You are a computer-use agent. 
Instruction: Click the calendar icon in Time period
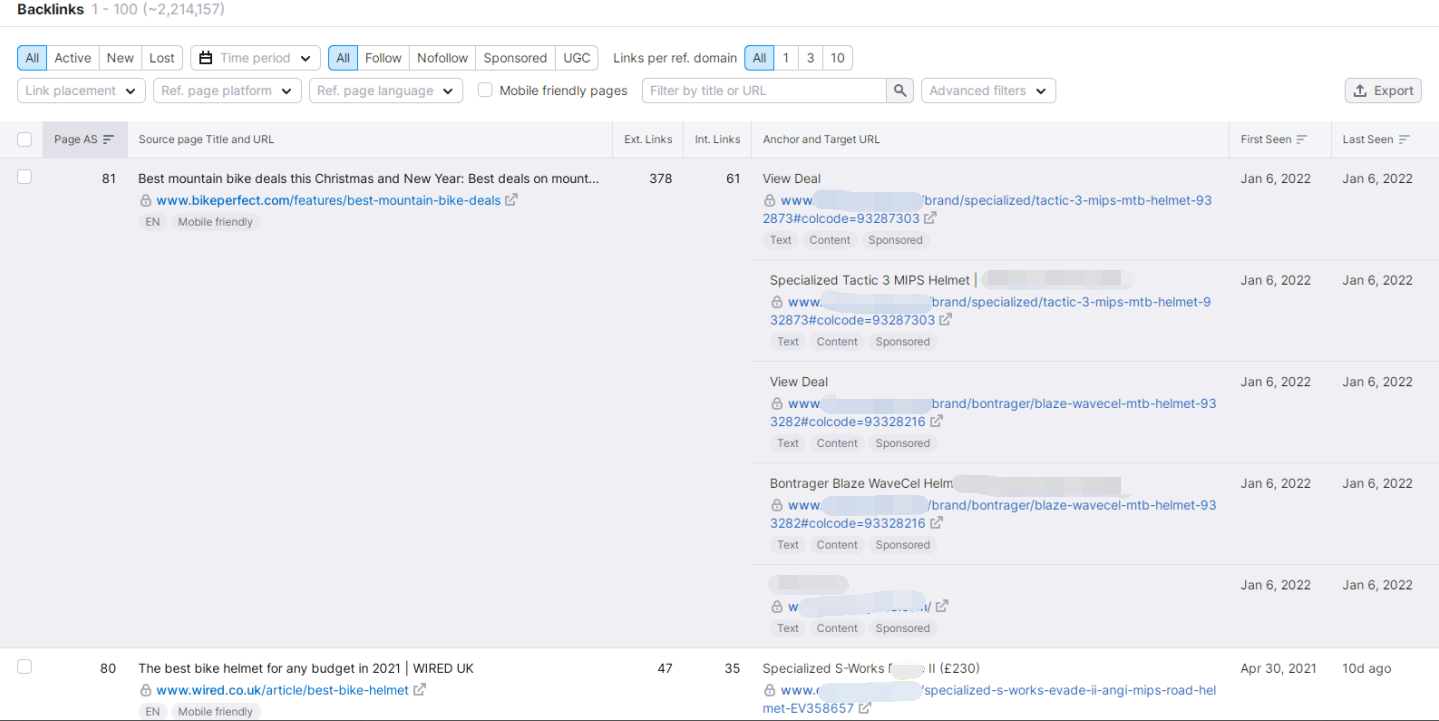tap(206, 58)
